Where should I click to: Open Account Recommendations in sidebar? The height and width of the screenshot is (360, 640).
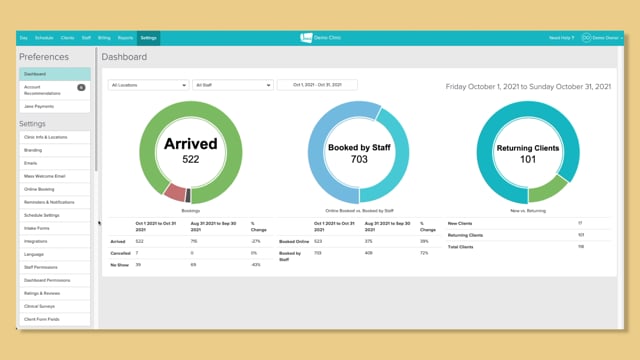click(55, 90)
